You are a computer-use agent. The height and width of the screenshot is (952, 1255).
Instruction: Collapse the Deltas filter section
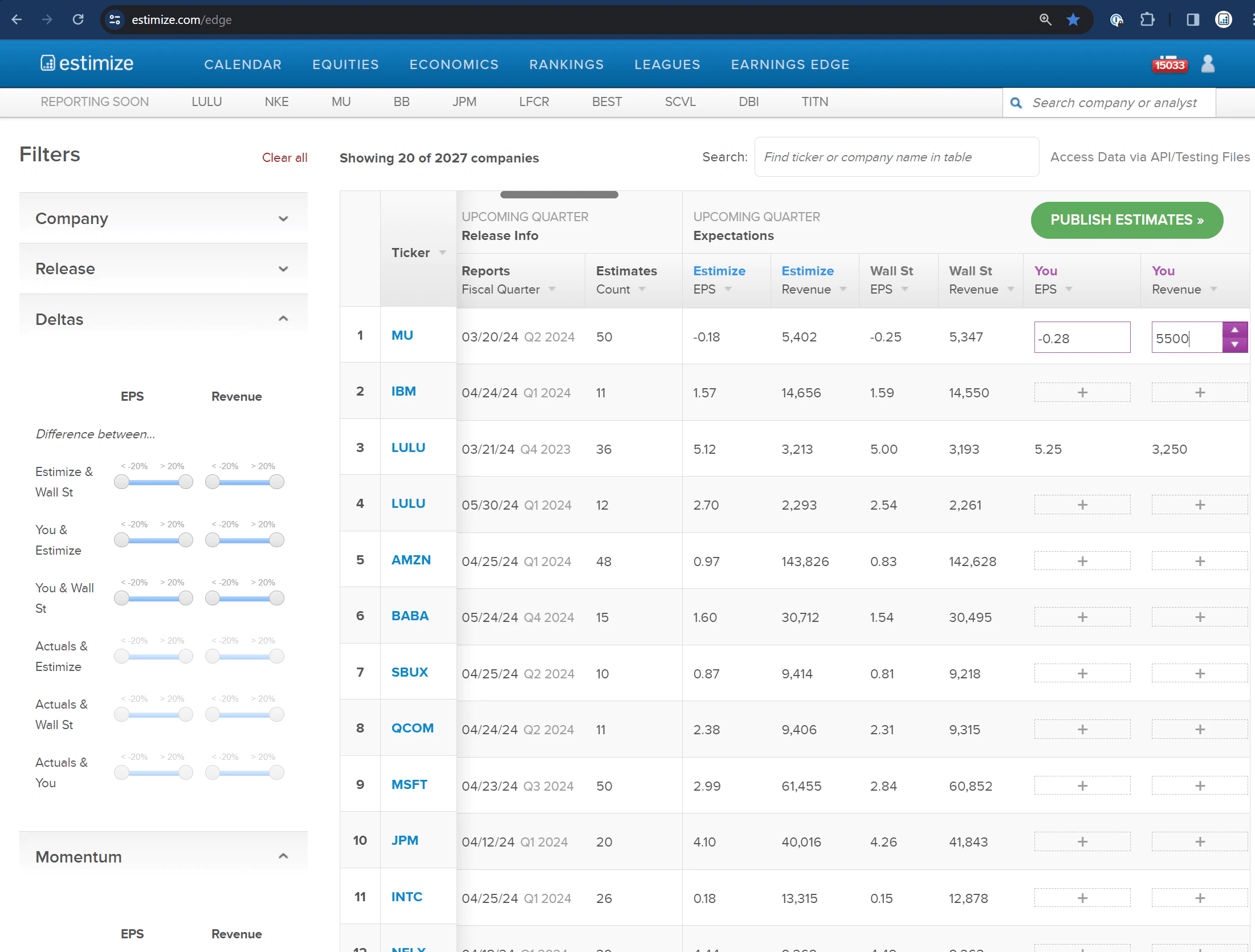point(283,319)
